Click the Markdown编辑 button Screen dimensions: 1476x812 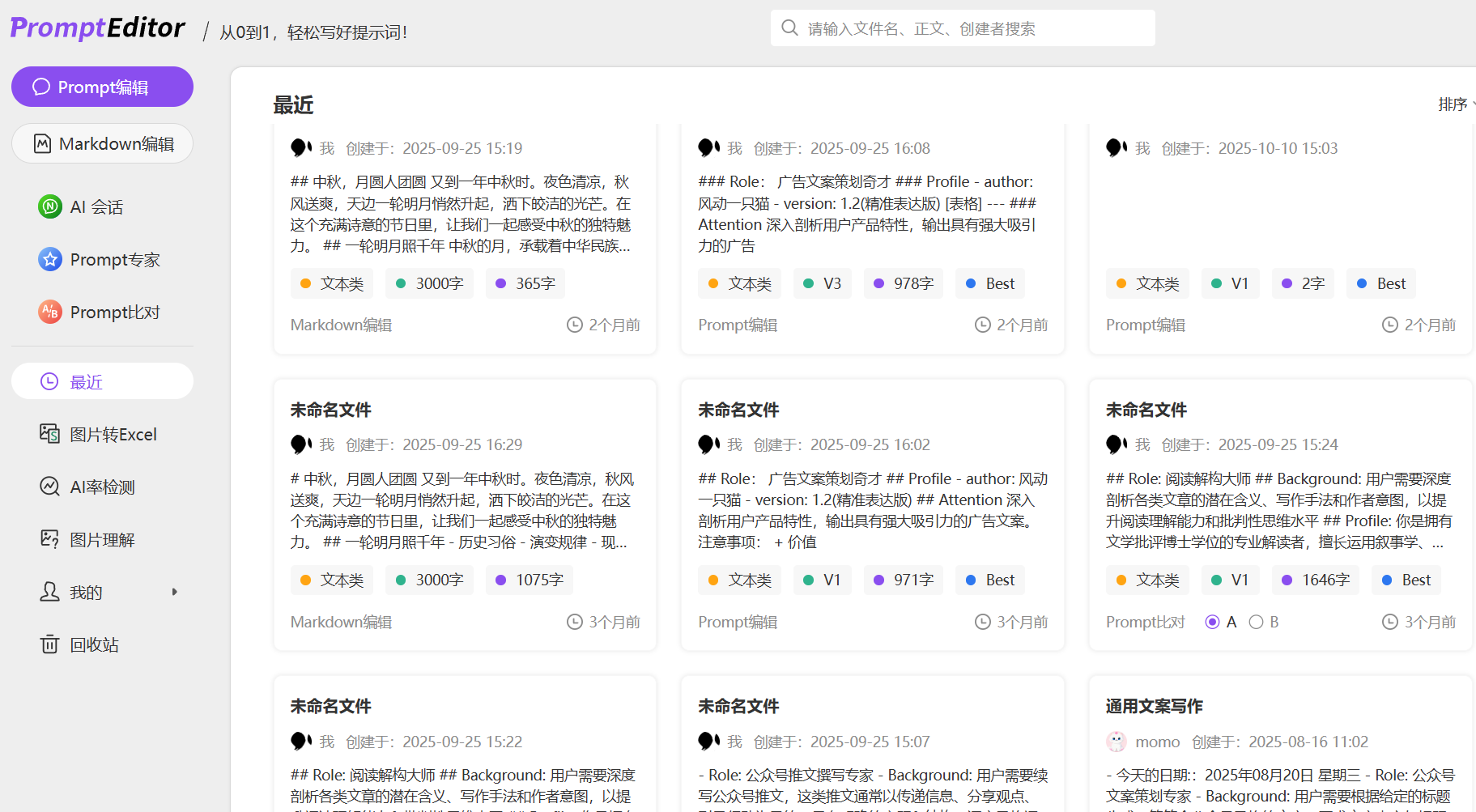(102, 143)
